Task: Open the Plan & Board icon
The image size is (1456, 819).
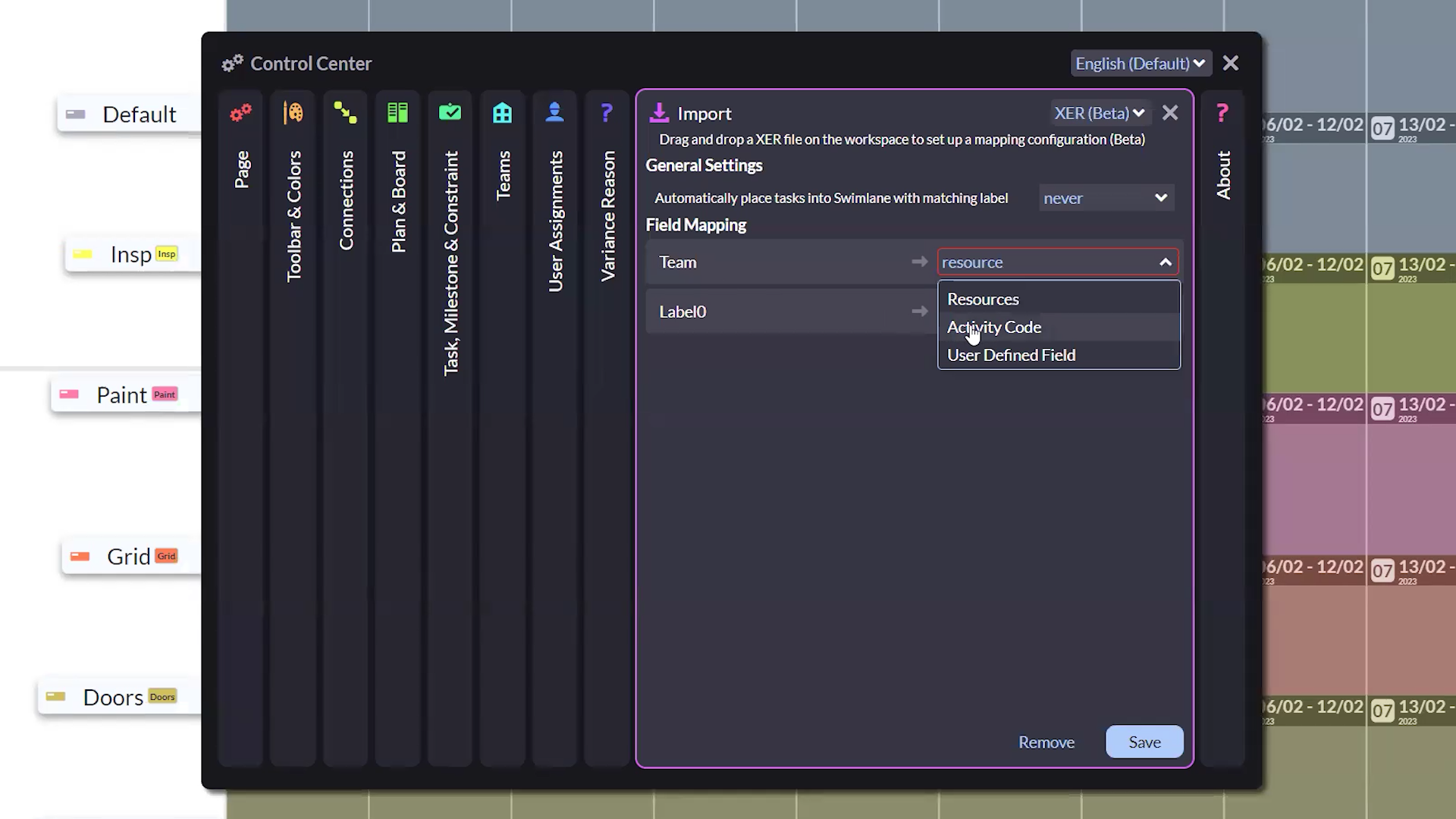Action: click(x=397, y=113)
